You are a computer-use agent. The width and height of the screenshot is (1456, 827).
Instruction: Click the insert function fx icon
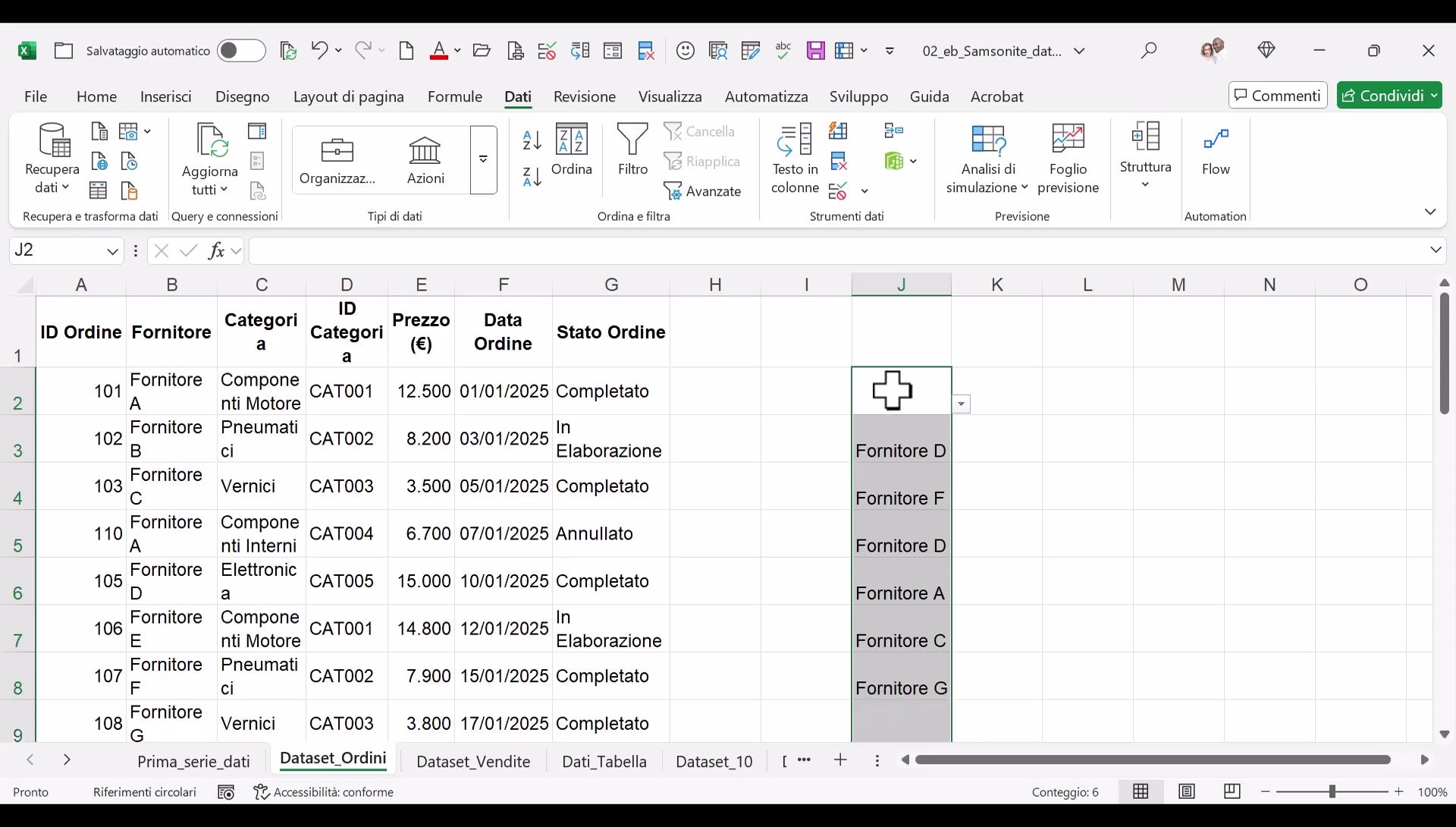coord(216,250)
